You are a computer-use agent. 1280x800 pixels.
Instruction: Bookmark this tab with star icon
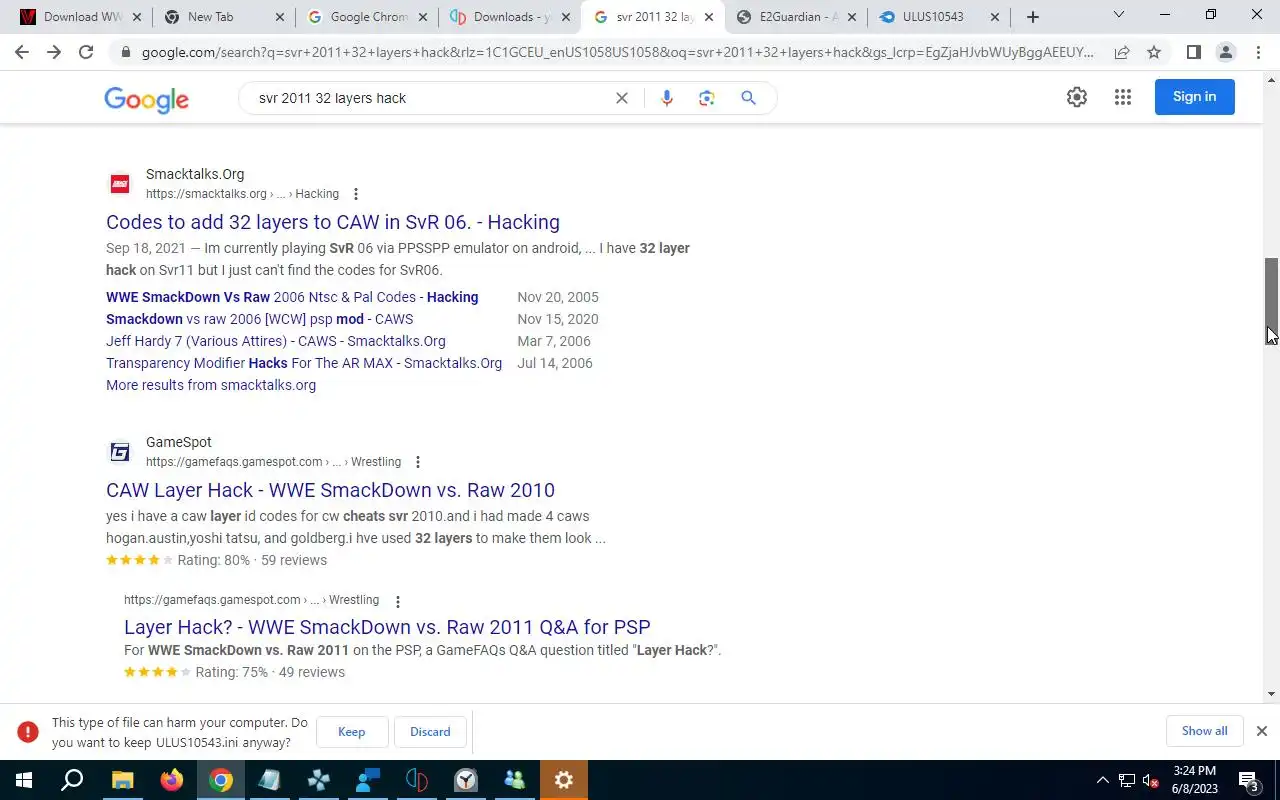pos(1154,52)
